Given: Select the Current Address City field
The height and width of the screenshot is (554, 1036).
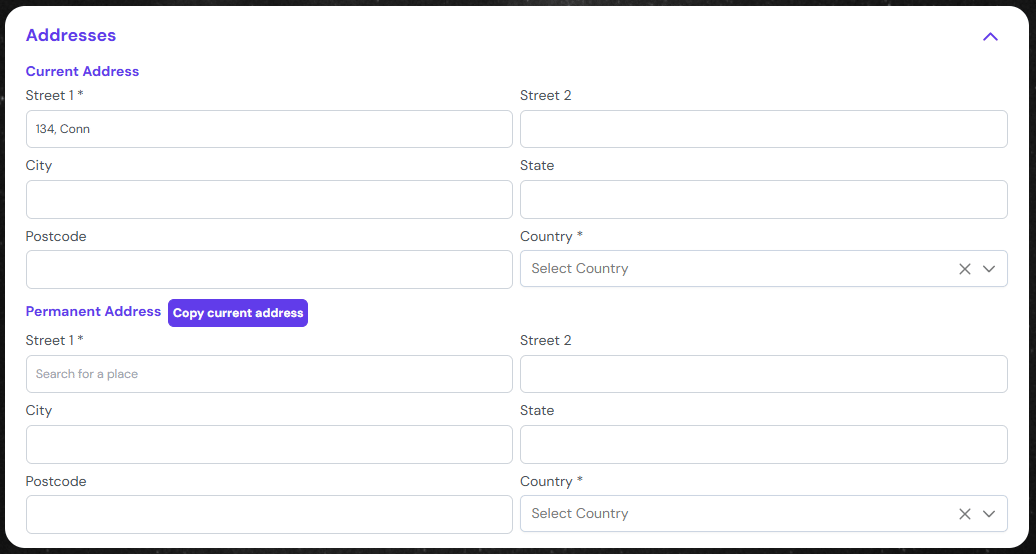Looking at the screenshot, I should 269,199.
